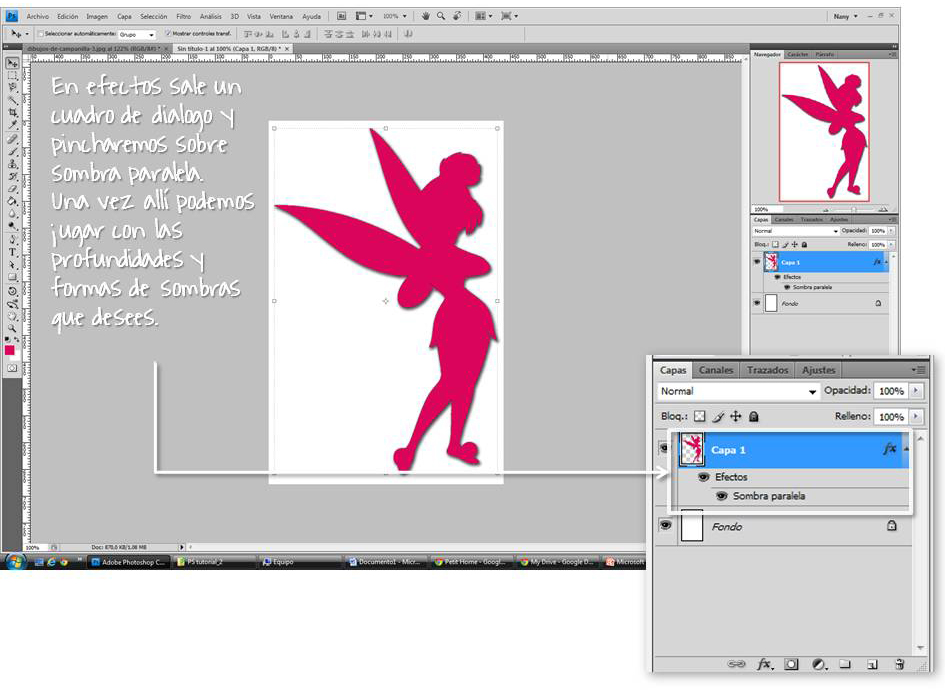Click the lock icon on enlarged Fondo layer
This screenshot has width=945, height=690.
coord(891,525)
